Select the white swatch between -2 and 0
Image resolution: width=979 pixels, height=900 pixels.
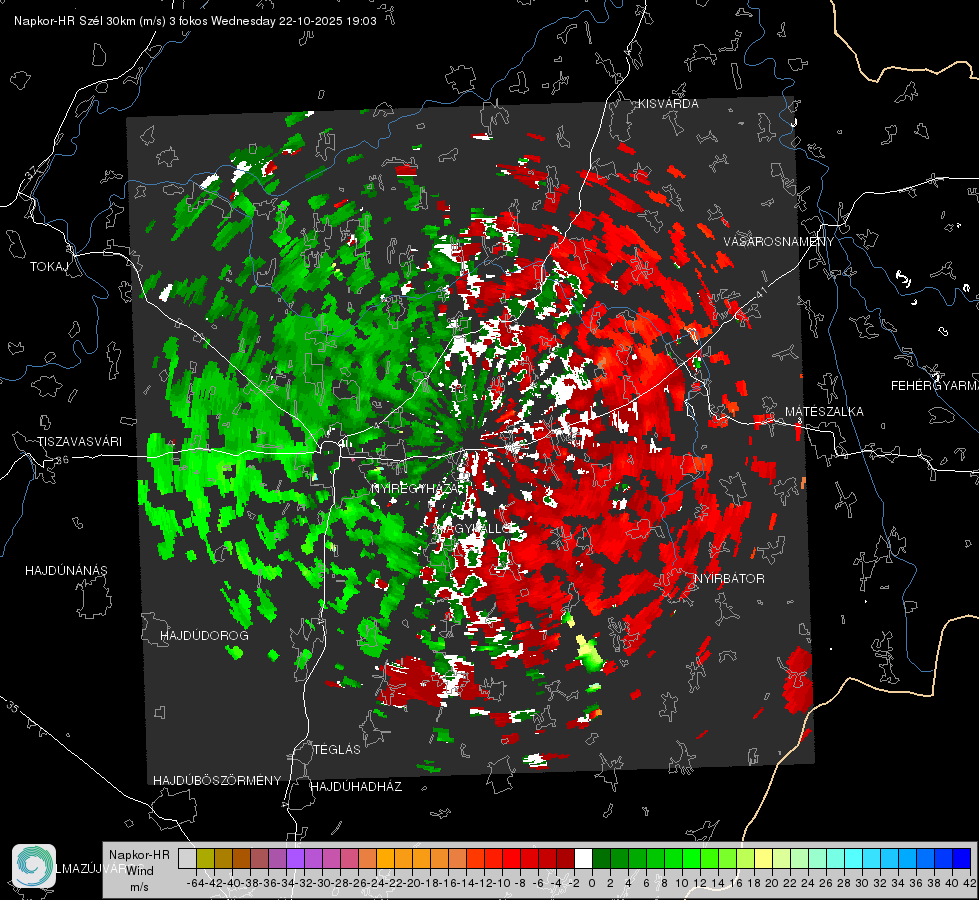tap(583, 858)
